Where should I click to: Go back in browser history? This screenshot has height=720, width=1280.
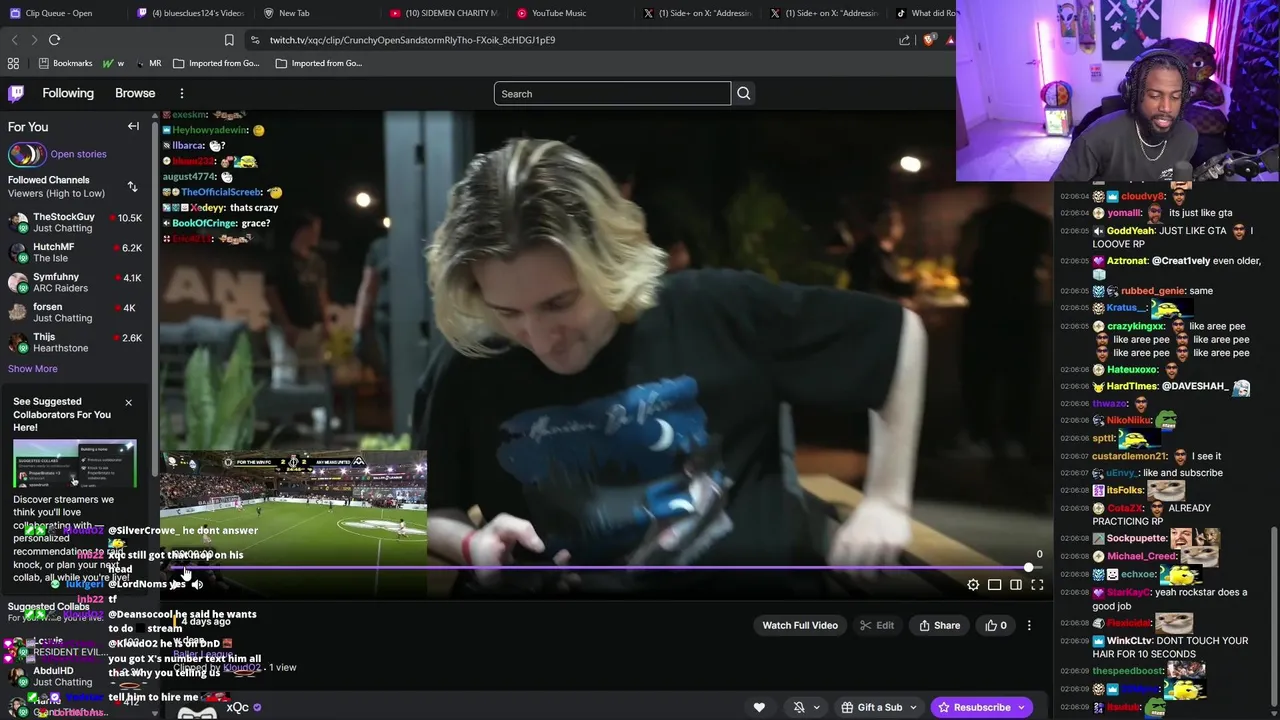pos(14,40)
